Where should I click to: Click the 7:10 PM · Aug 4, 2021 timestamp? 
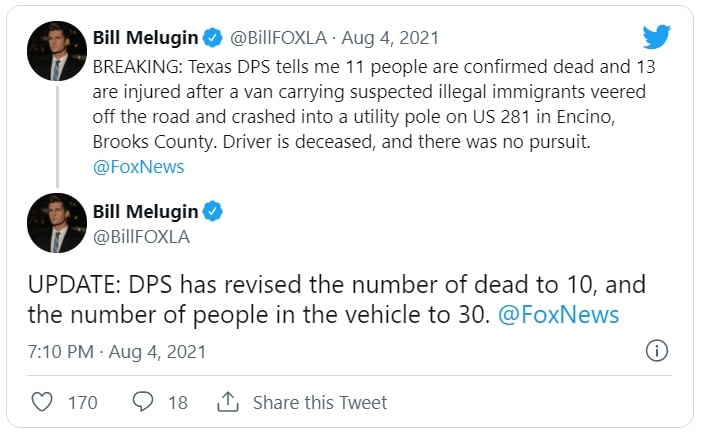pyautogui.click(x=117, y=351)
